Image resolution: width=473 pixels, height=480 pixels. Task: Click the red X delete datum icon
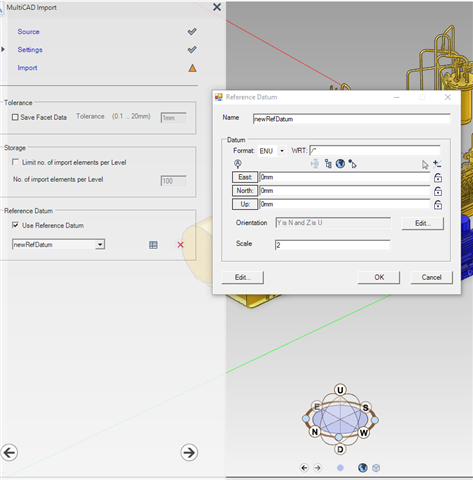pyautogui.click(x=180, y=245)
